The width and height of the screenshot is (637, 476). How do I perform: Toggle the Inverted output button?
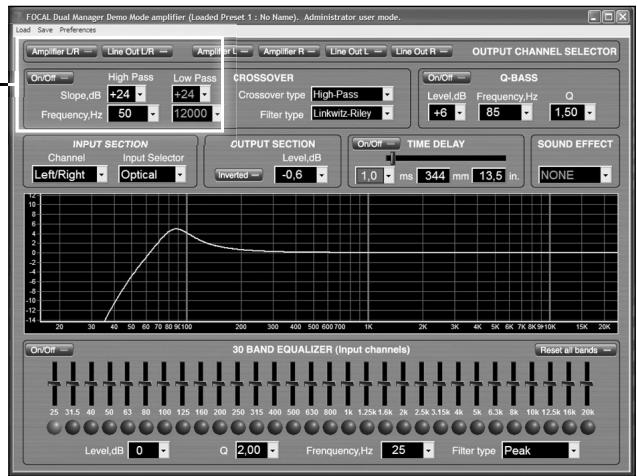point(239,175)
